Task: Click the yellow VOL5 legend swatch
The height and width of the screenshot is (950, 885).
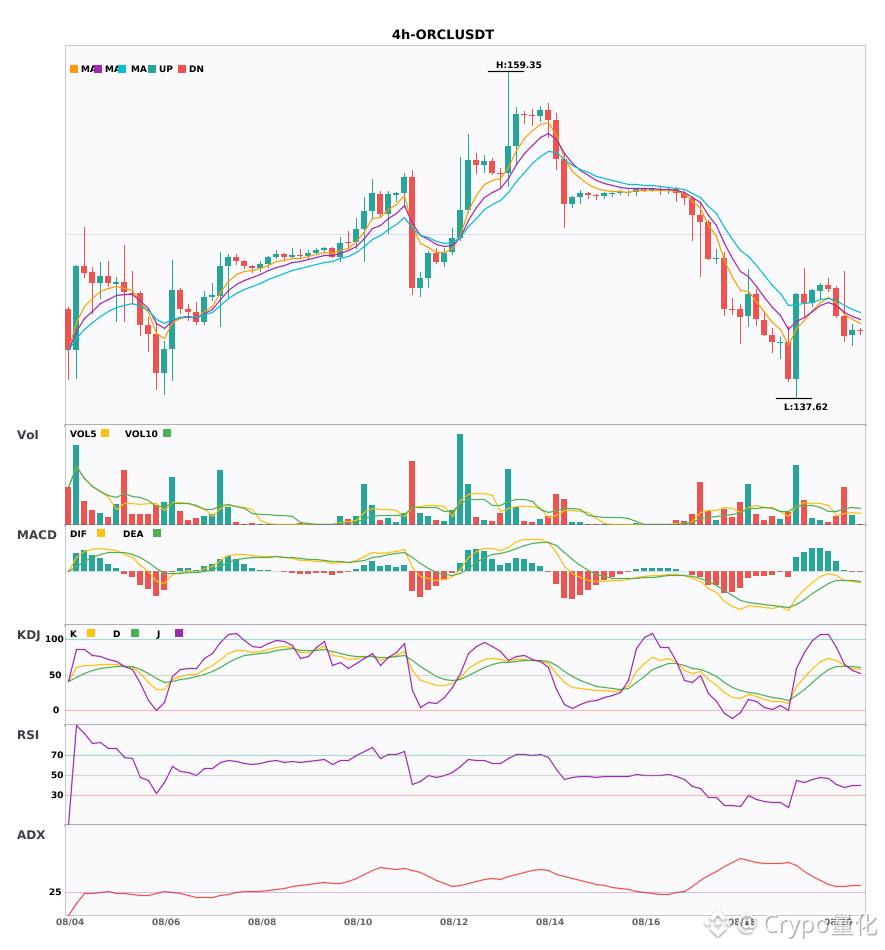Action: pos(105,433)
